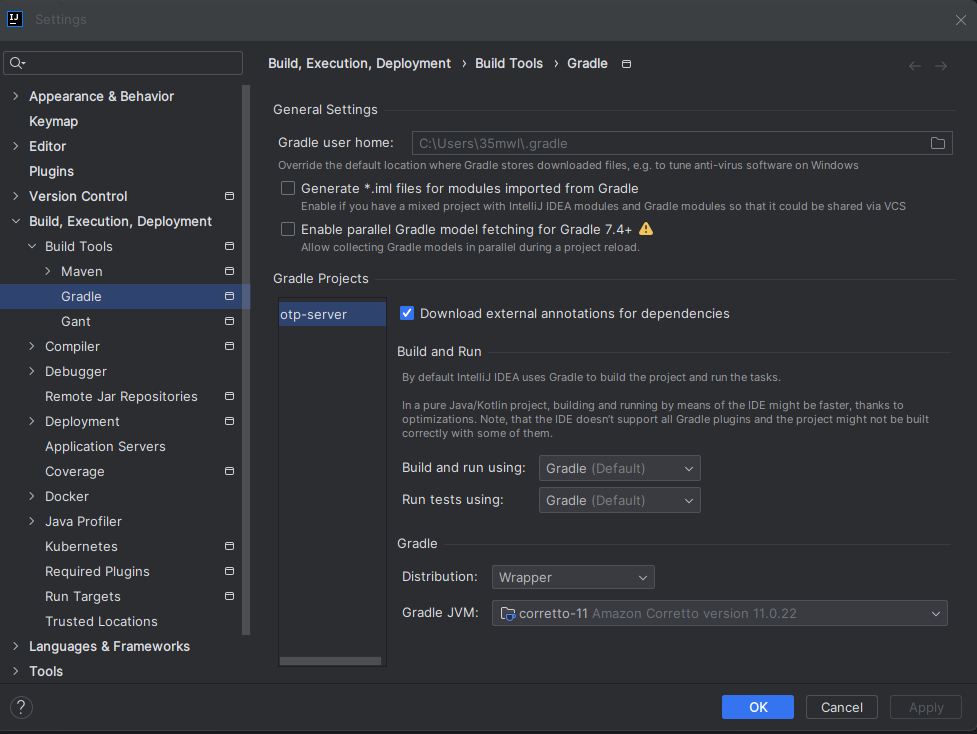
Task: Open help with the question mark
Action: pyautogui.click(x=21, y=707)
